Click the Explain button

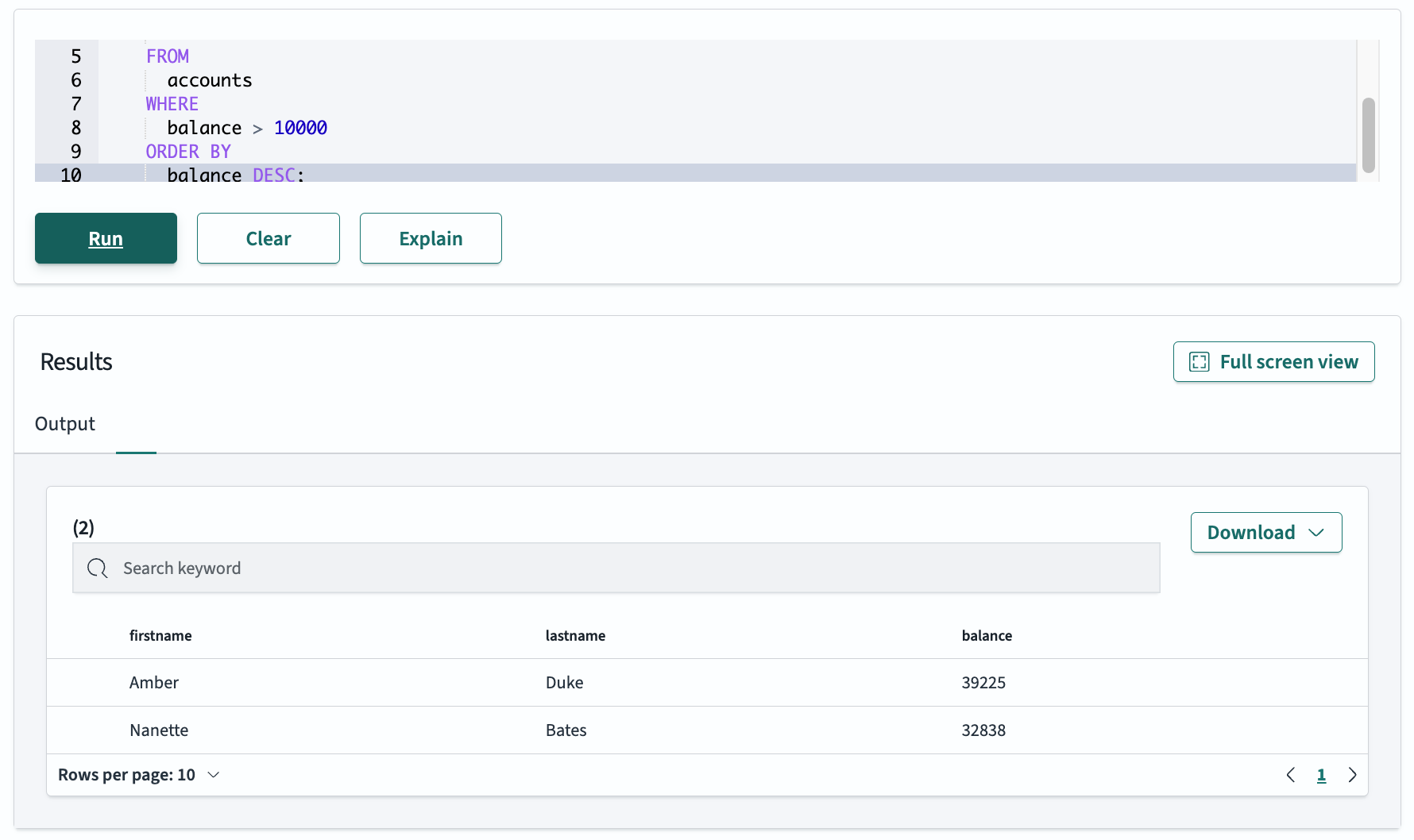[x=431, y=238]
